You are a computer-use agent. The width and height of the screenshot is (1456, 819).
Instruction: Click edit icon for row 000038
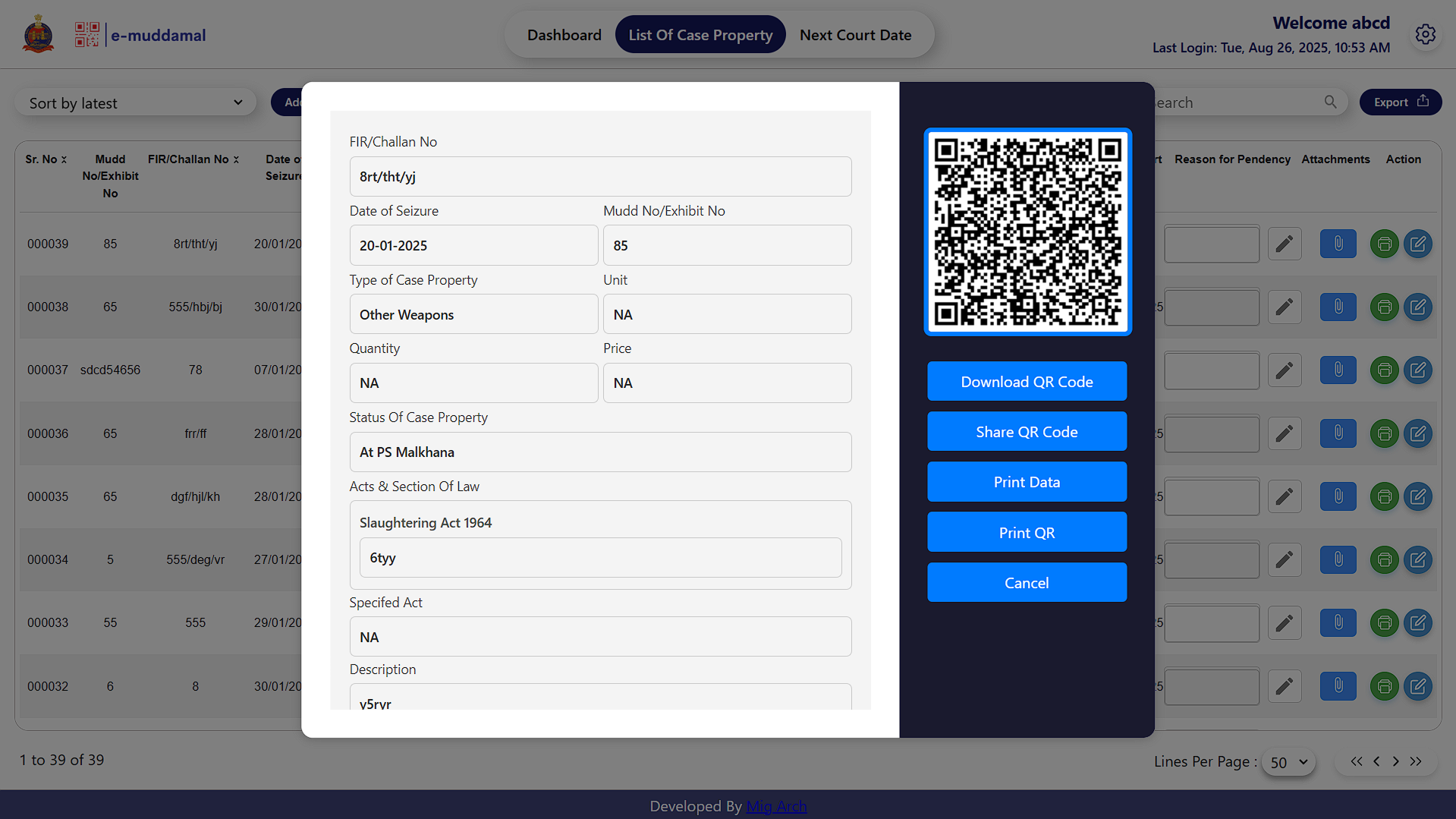pos(1417,307)
